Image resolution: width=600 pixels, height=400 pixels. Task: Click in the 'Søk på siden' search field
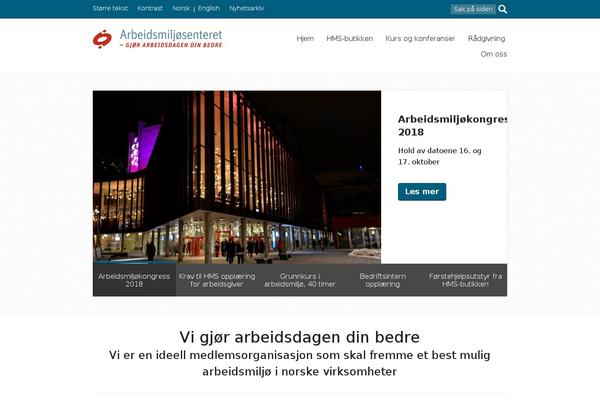click(x=473, y=9)
